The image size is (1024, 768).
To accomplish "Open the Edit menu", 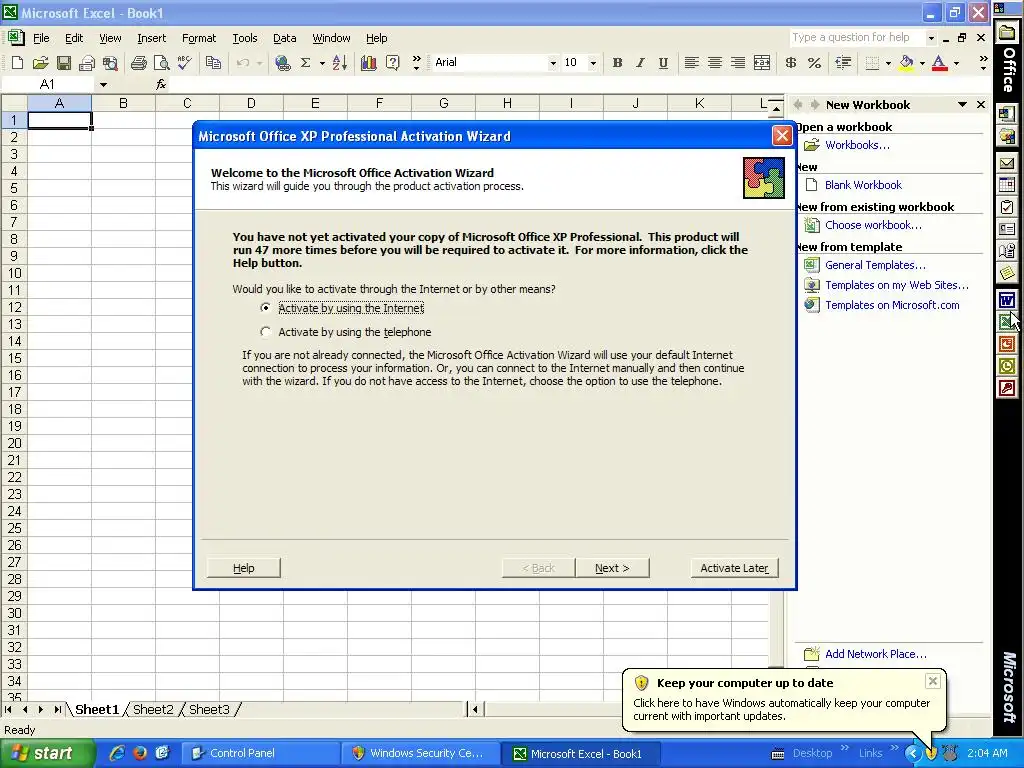I will [x=74, y=38].
